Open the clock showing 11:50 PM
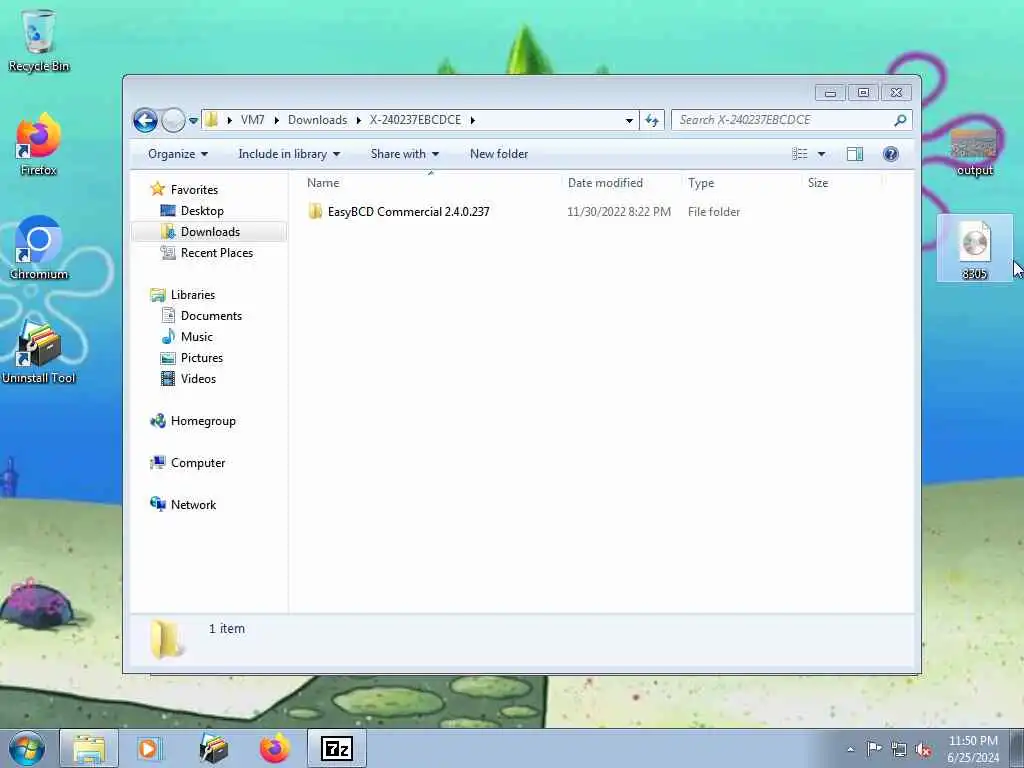The width and height of the screenshot is (1024, 768). (x=973, y=748)
